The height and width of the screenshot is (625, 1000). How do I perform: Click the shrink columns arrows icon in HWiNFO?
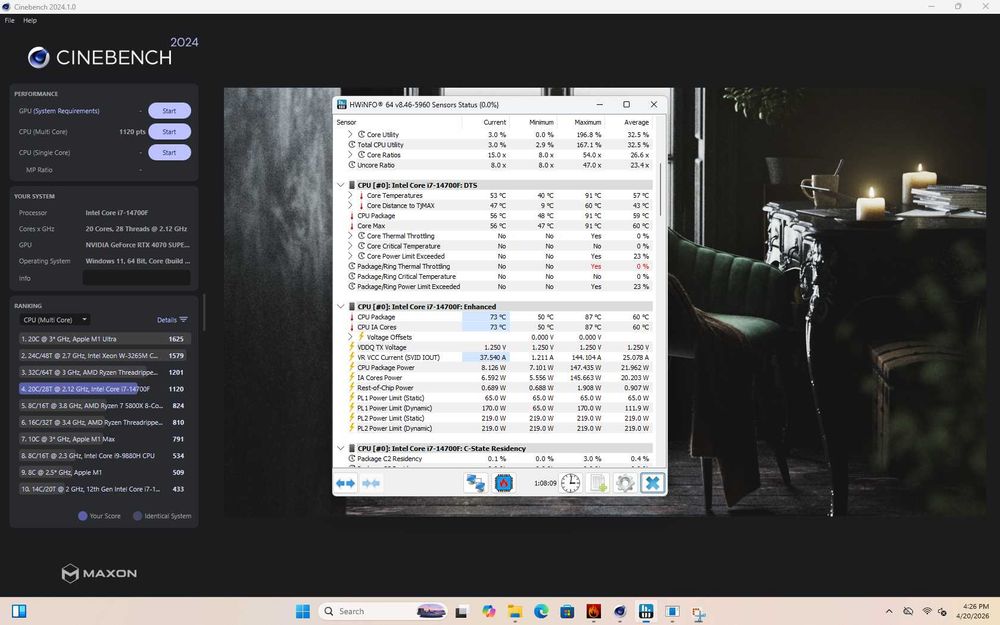[371, 483]
